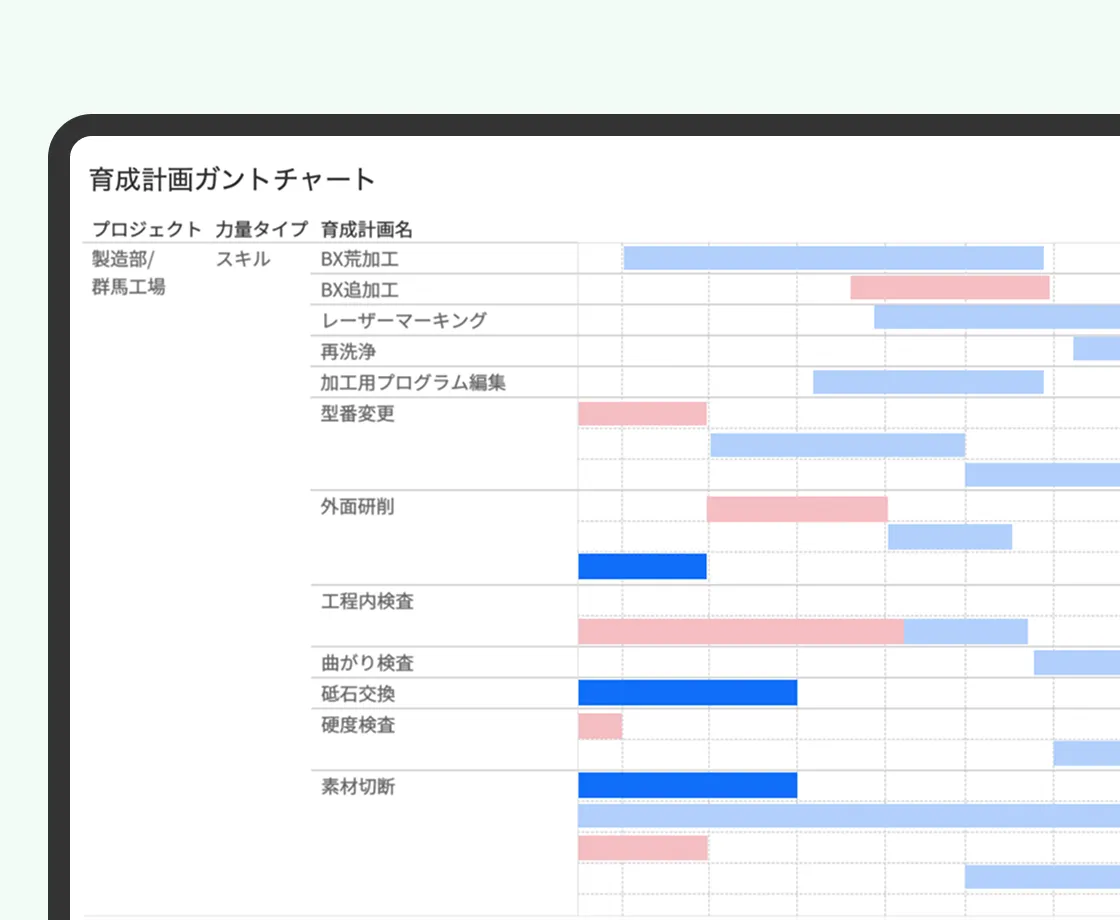
Task: Click the dark blue 素材切断 bar
Action: coord(687,785)
